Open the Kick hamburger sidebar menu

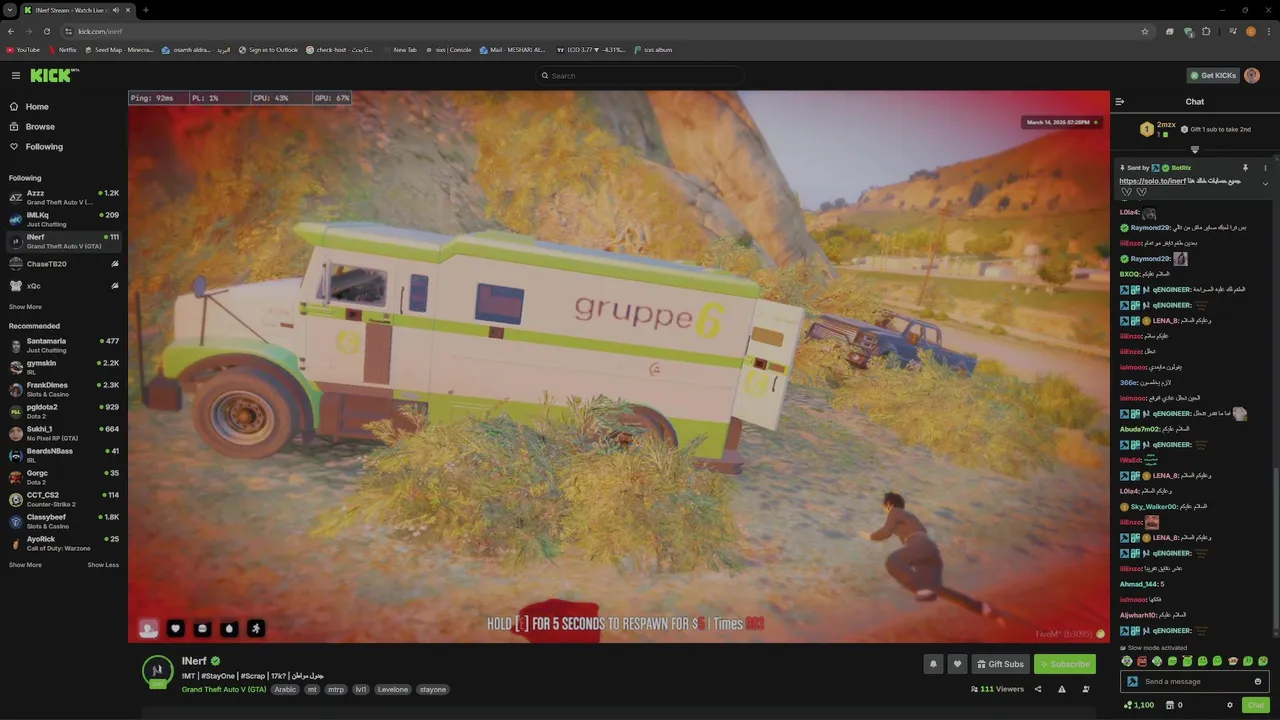[16, 76]
